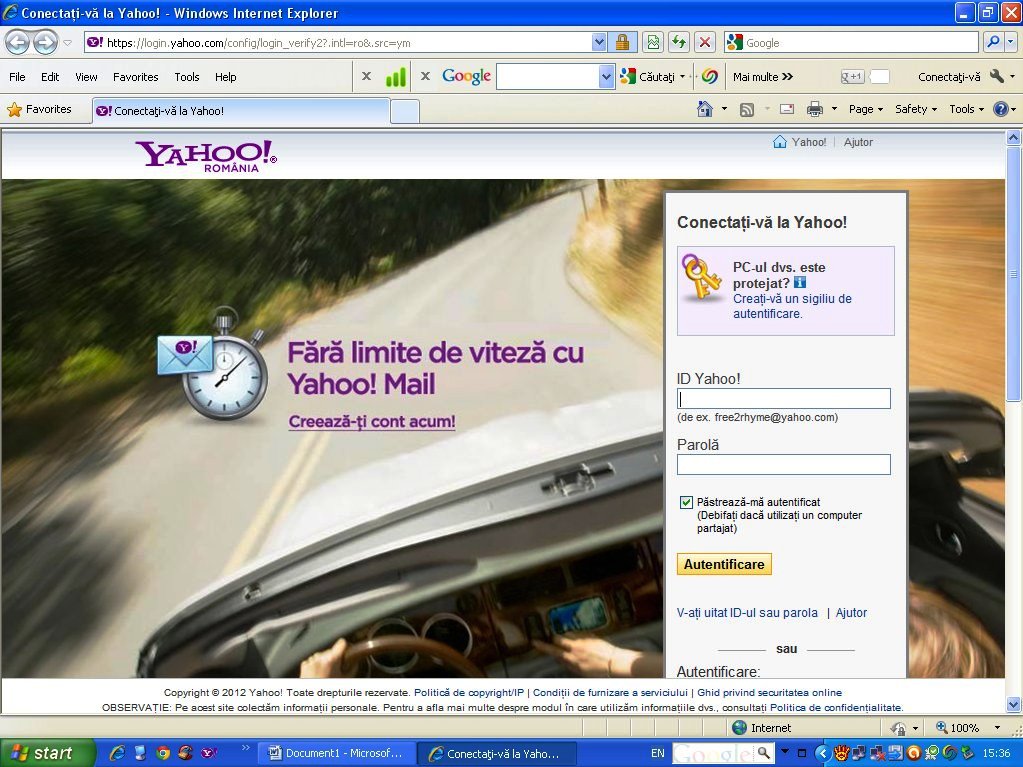Image resolution: width=1023 pixels, height=767 pixels.
Task: Open the Help menu
Action: click(226, 77)
